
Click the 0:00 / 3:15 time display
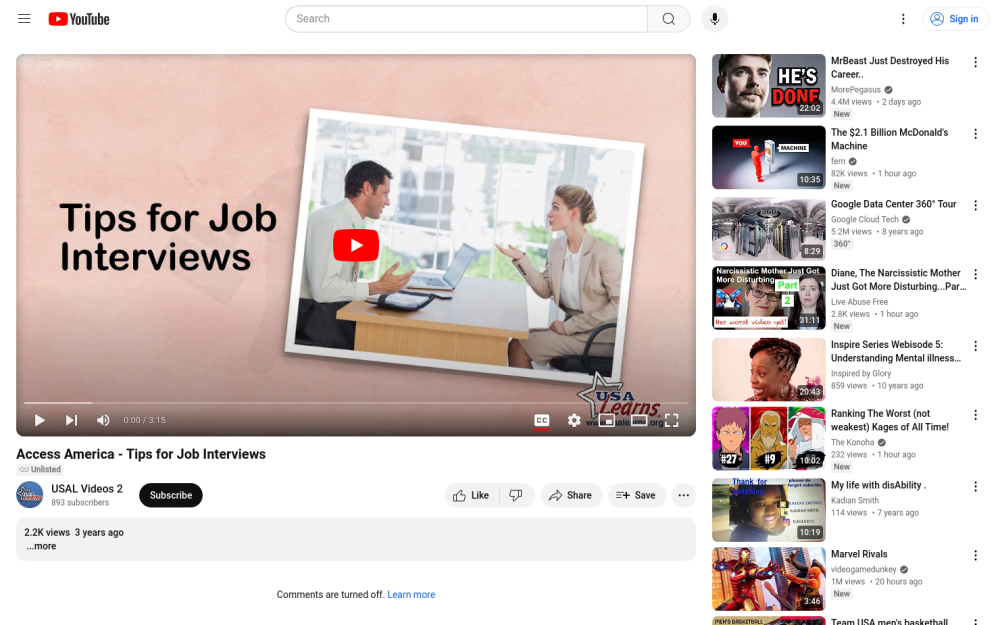tap(144, 420)
